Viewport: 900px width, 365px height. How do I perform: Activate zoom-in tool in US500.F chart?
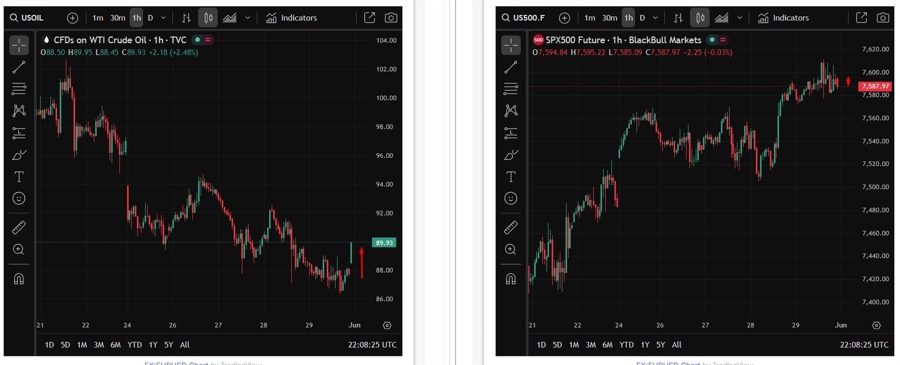511,249
